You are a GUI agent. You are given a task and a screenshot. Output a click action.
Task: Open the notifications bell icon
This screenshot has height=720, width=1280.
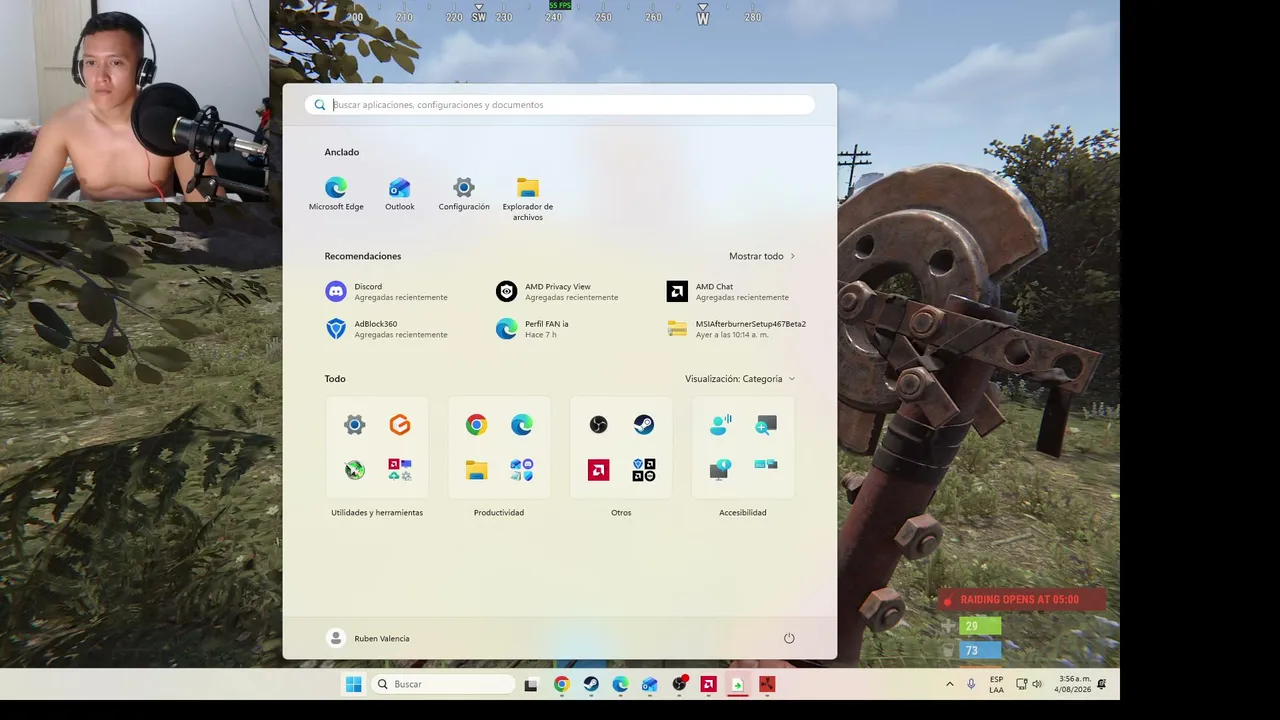coord(1102,684)
